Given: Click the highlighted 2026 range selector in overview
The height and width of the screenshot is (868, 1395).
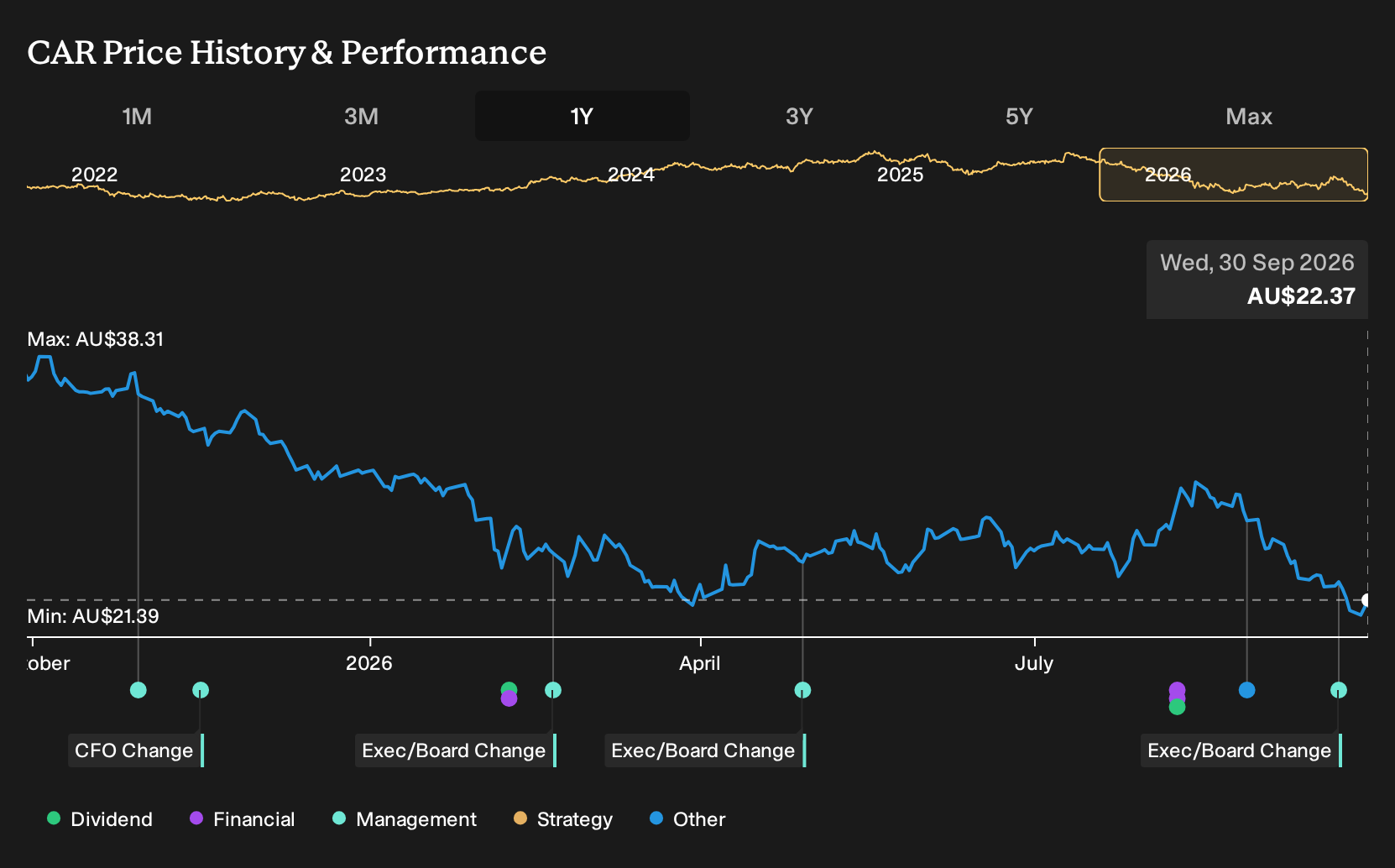Looking at the screenshot, I should pos(1234,175).
